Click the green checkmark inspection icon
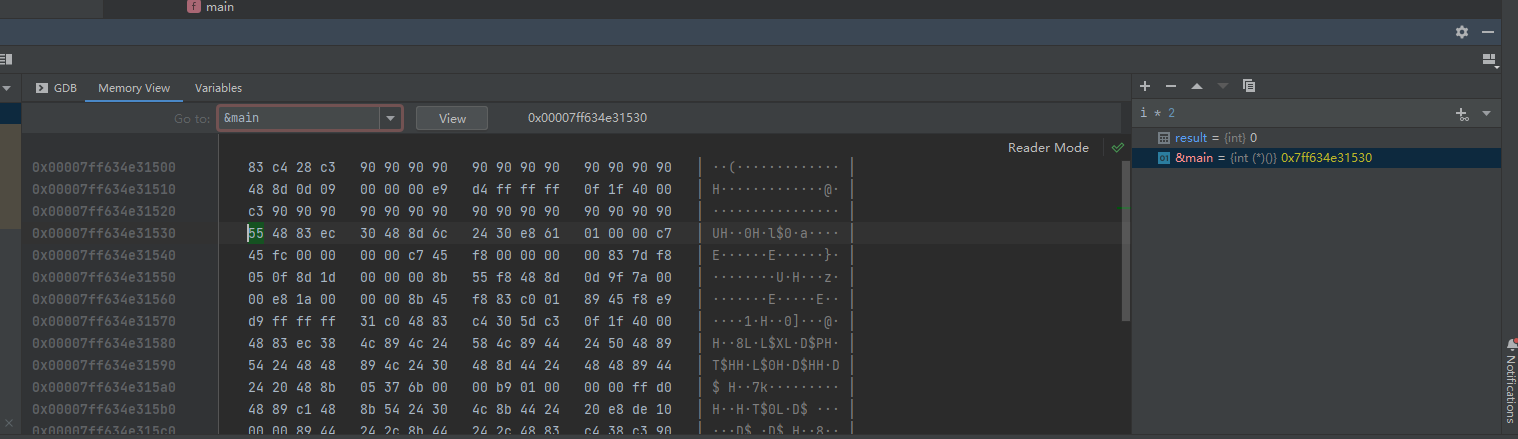Image resolution: width=1518 pixels, height=439 pixels. coord(1117,148)
